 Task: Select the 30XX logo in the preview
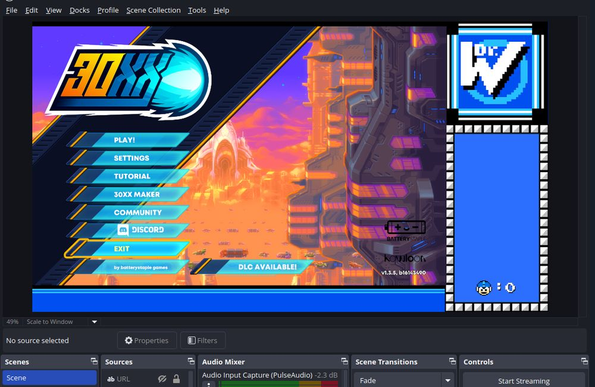pyautogui.click(x=129, y=79)
